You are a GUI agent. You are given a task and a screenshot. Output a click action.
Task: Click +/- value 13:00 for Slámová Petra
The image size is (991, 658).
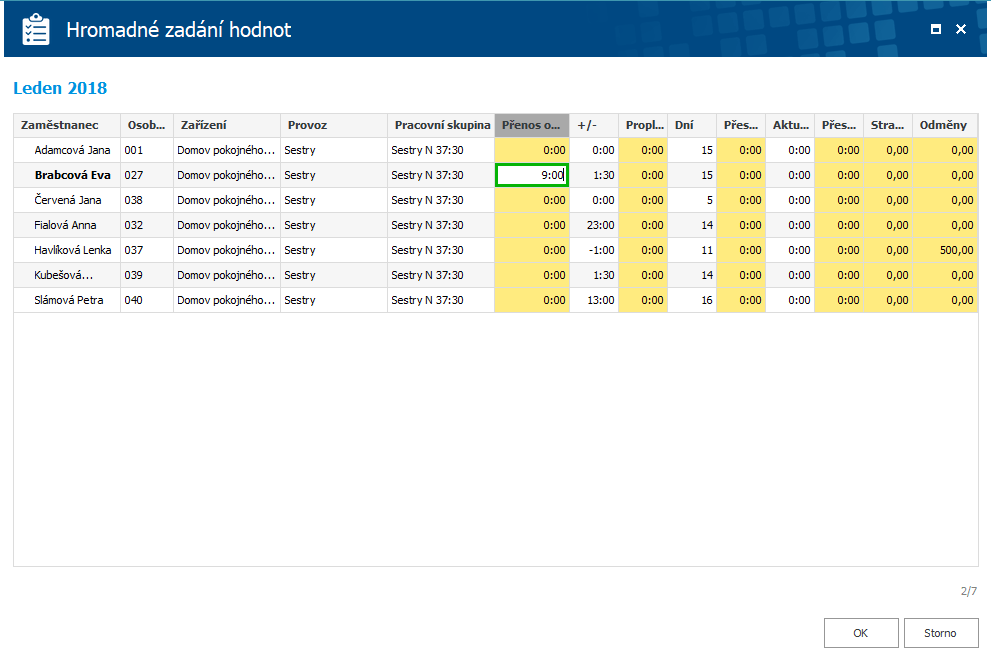click(594, 300)
